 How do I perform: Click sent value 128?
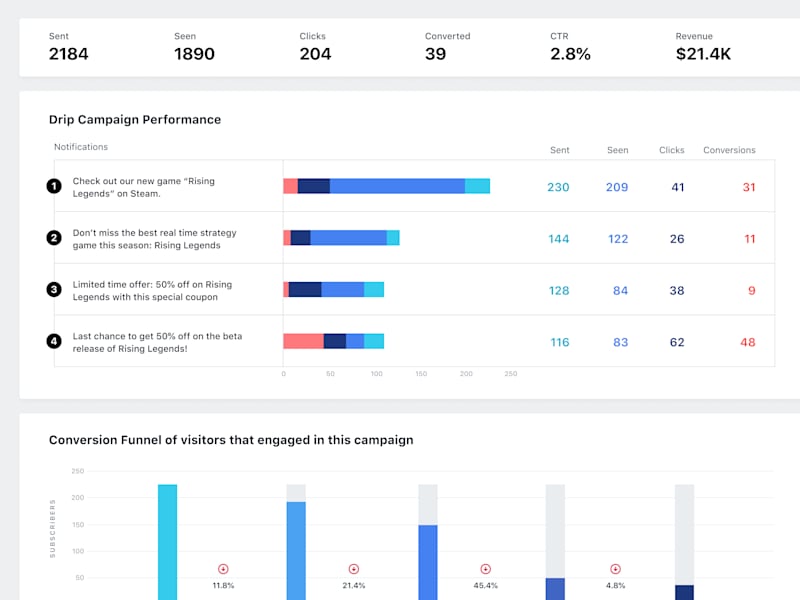pyautogui.click(x=559, y=291)
